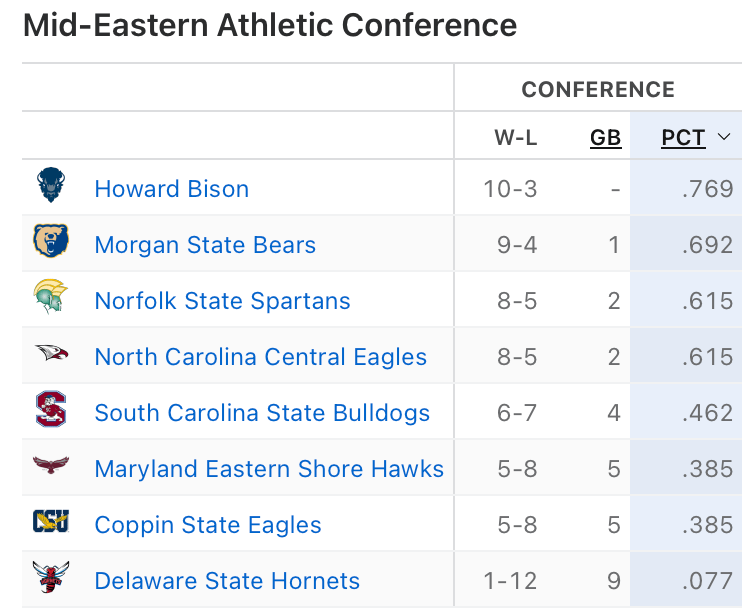Click the South Carolina State Bulldogs logo
The image size is (742, 610).
pyautogui.click(x=50, y=411)
